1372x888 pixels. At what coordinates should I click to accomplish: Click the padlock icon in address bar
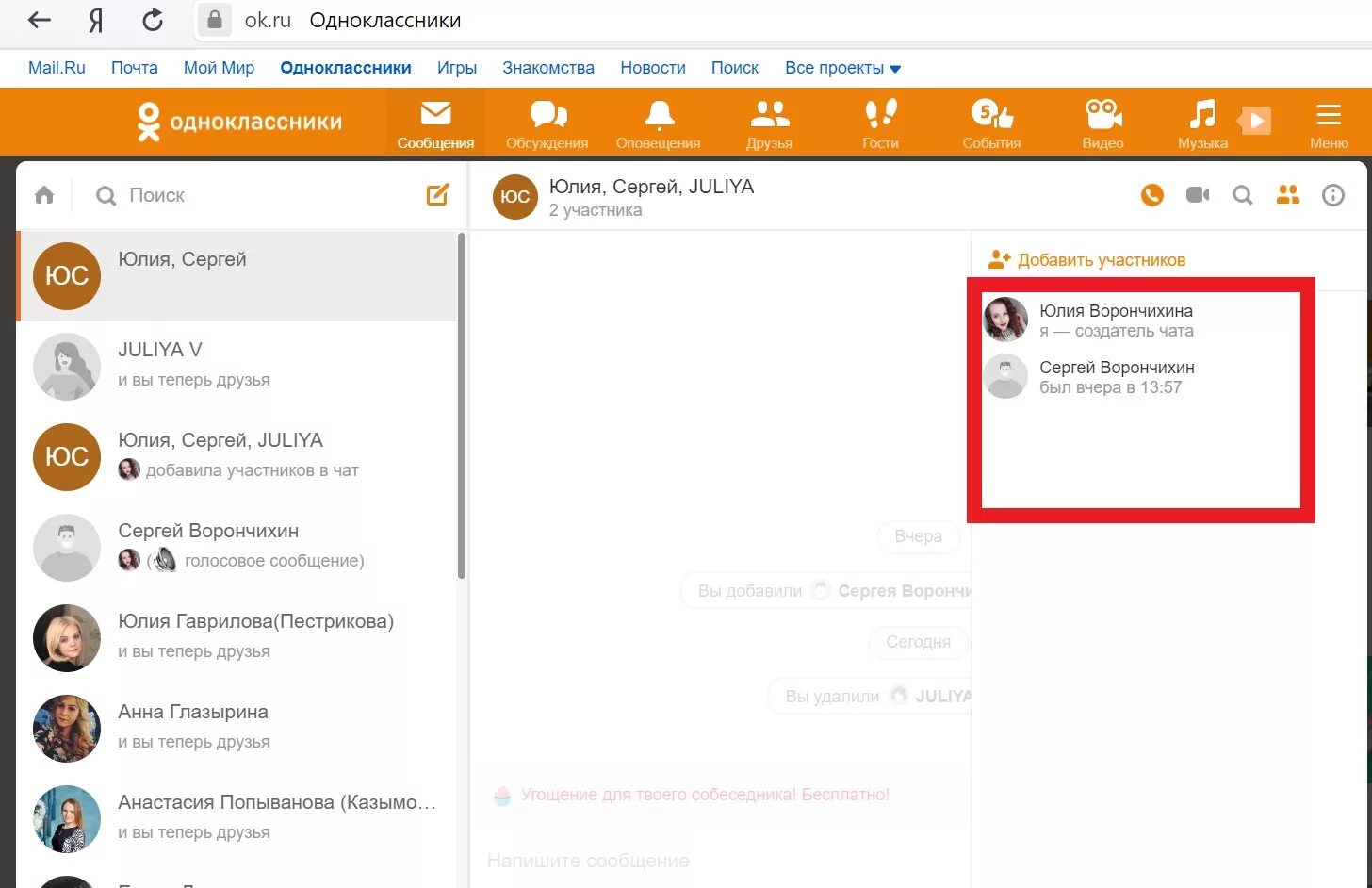215,20
